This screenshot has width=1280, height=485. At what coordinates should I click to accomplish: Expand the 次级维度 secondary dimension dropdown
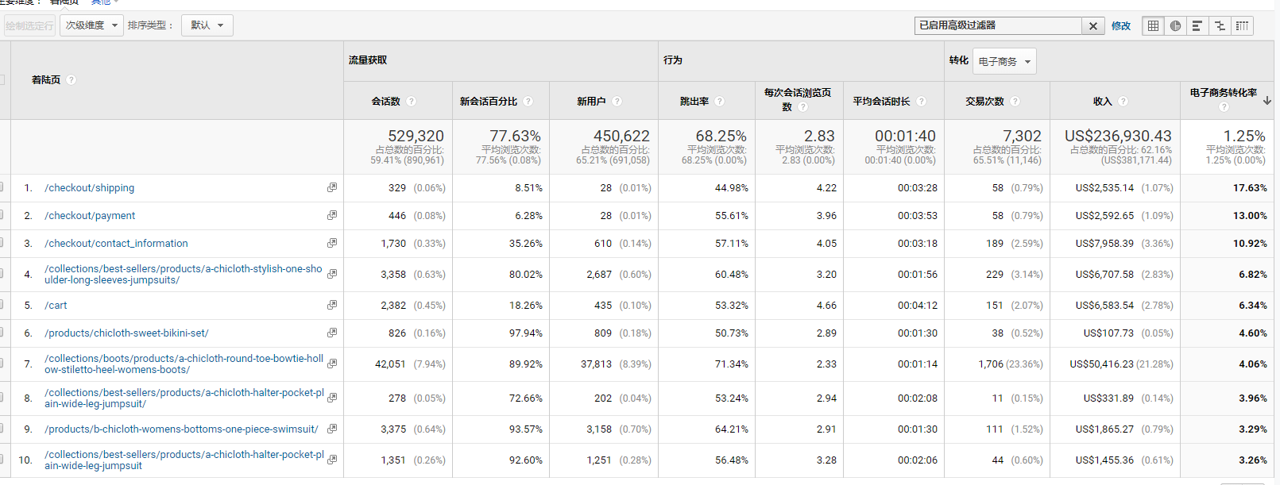[92, 25]
